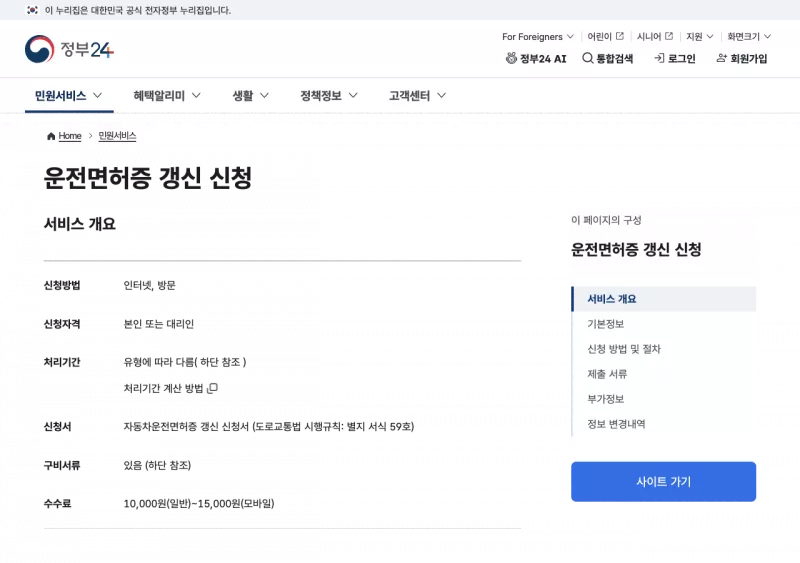Click the 신청방법 row label
This screenshot has height=563, width=800.
click(62, 285)
